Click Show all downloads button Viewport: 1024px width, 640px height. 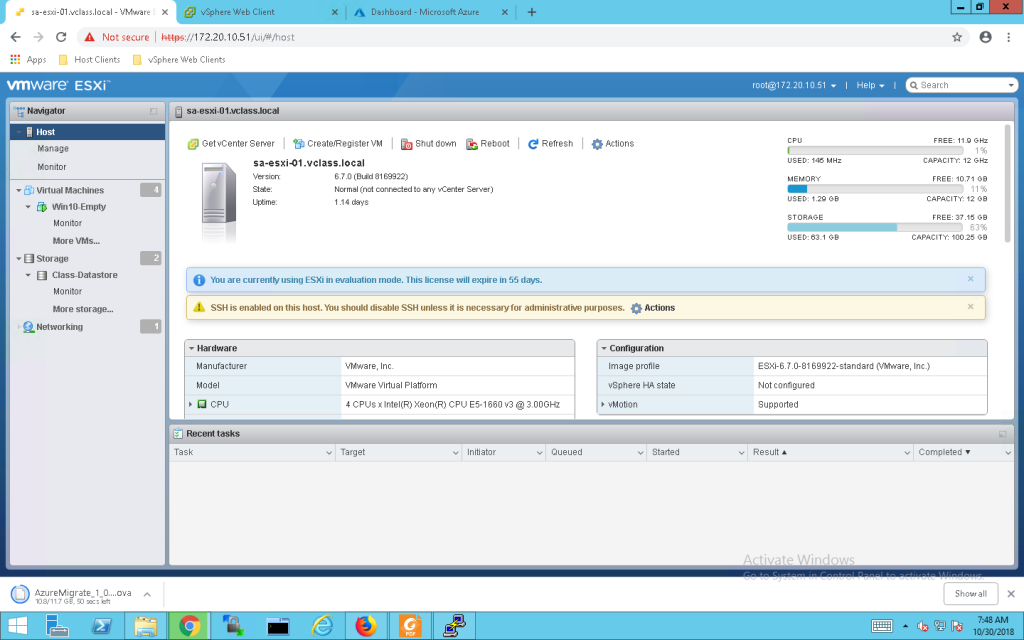[970, 594]
